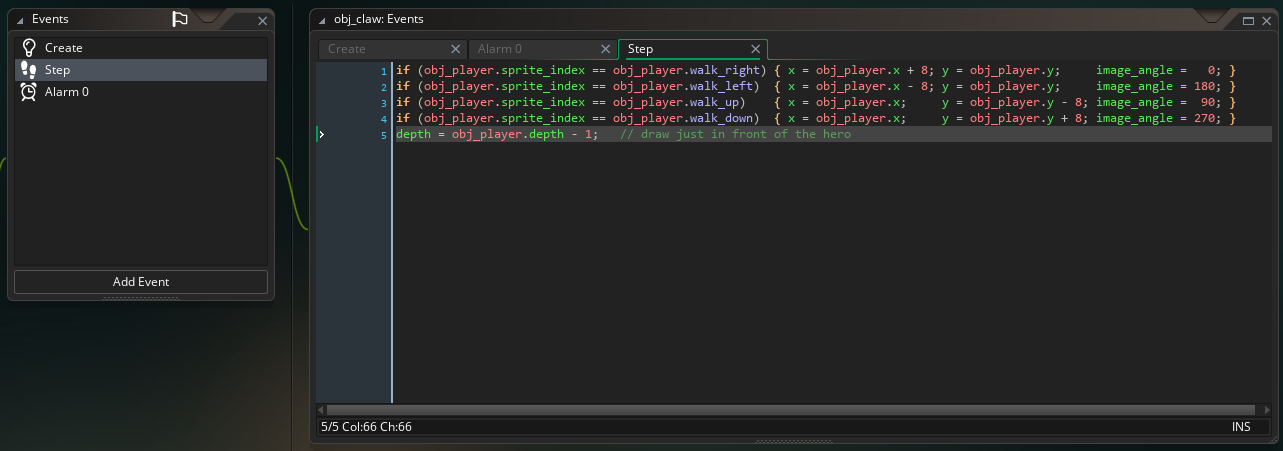Select the Alarm 0 clock icon
This screenshot has height=451, width=1283.
pos(29,92)
